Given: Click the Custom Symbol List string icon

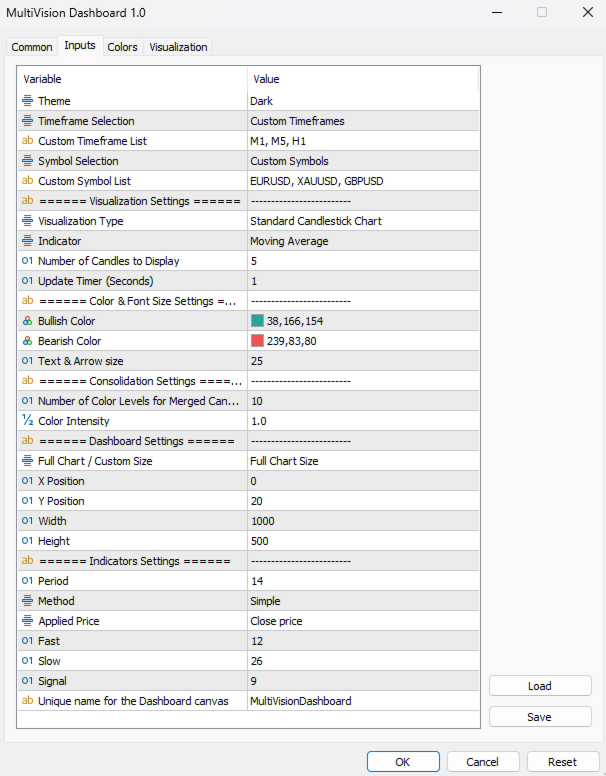Looking at the screenshot, I should pos(27,181).
